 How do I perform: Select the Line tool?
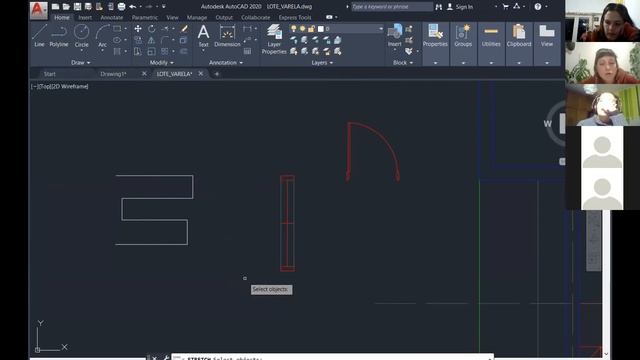[40, 36]
